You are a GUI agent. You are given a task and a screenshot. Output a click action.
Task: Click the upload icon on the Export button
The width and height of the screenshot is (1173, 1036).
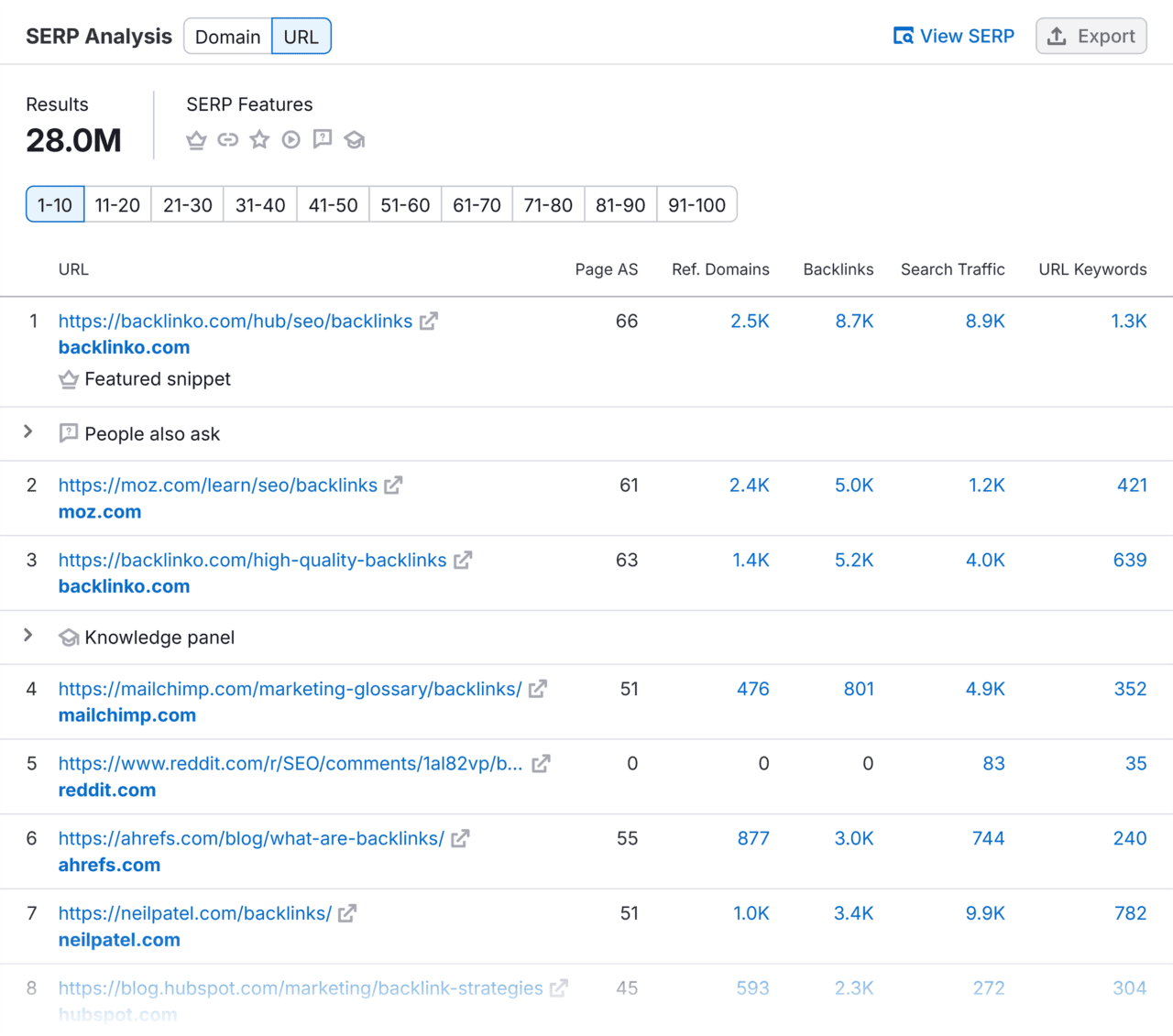pyautogui.click(x=1055, y=36)
